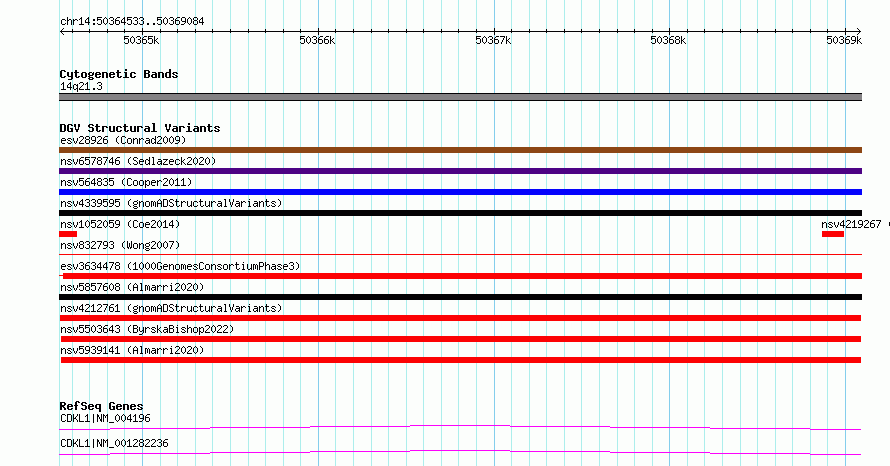This screenshot has height=466, width=890.
Task: Click the red nsv4212761 variant bar
Action: (460, 318)
